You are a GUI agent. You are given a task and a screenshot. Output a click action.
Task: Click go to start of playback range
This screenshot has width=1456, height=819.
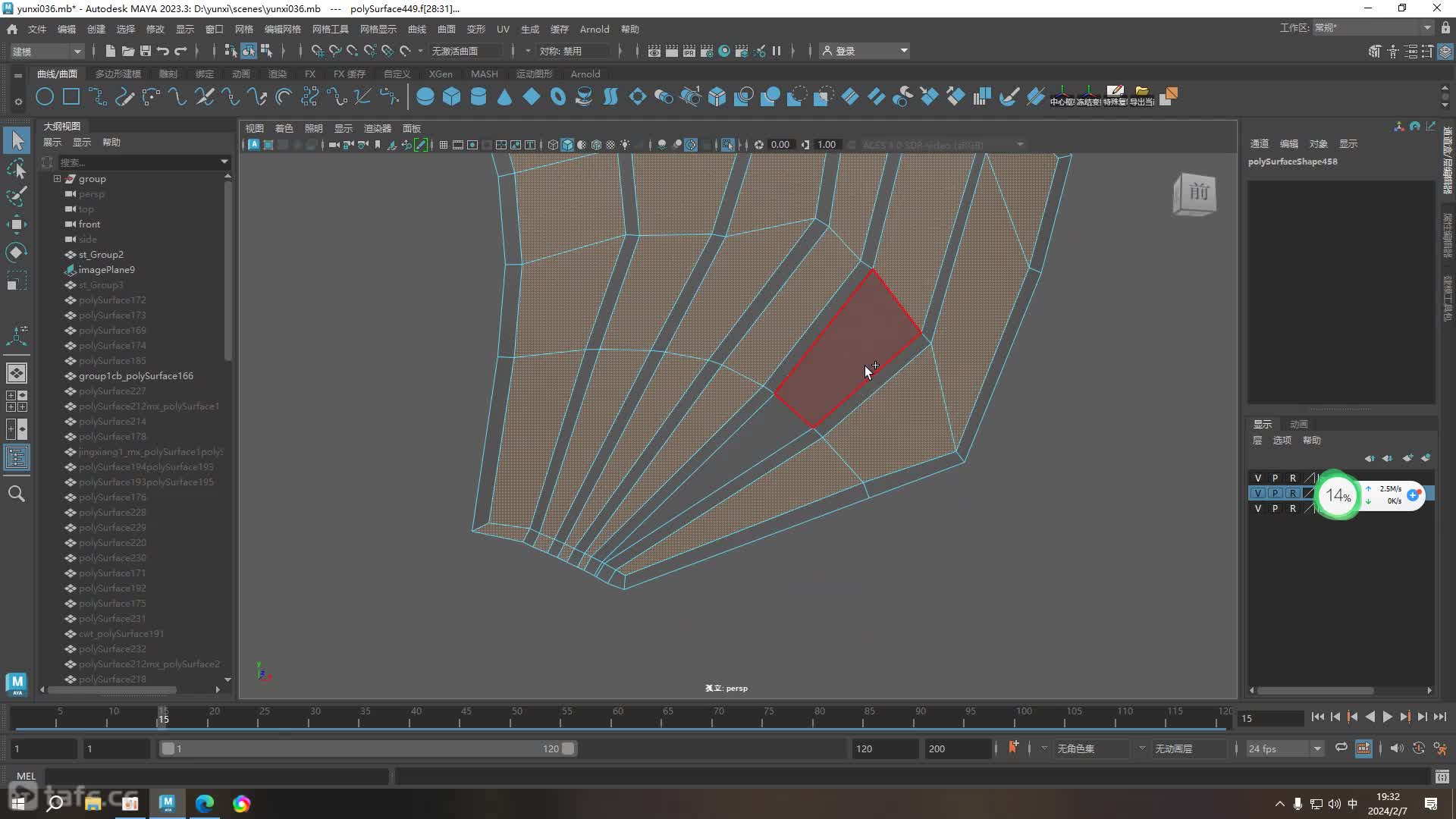(1317, 717)
